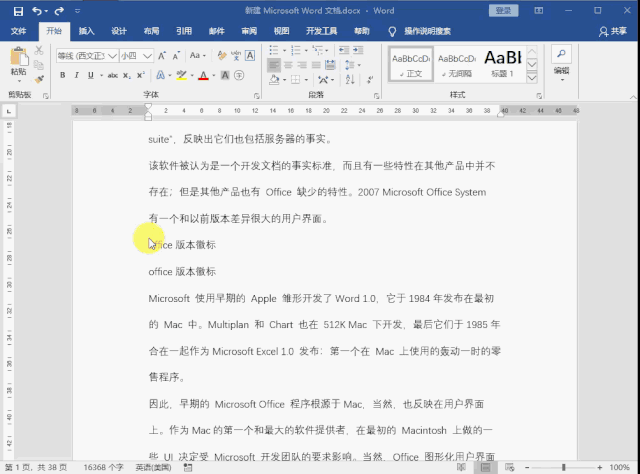Apply red font color
Image resolution: width=640 pixels, height=474 pixels.
click(203, 75)
